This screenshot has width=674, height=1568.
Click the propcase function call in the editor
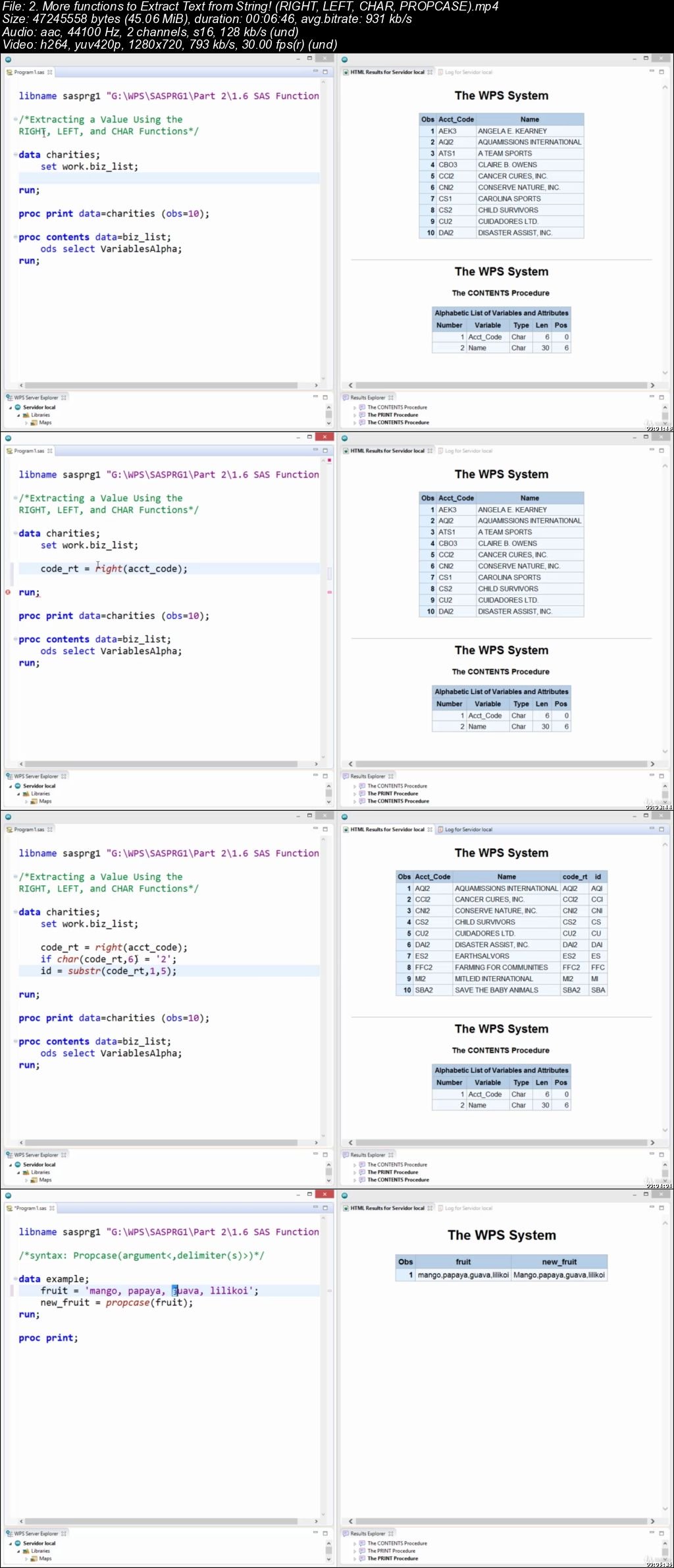point(128,1303)
